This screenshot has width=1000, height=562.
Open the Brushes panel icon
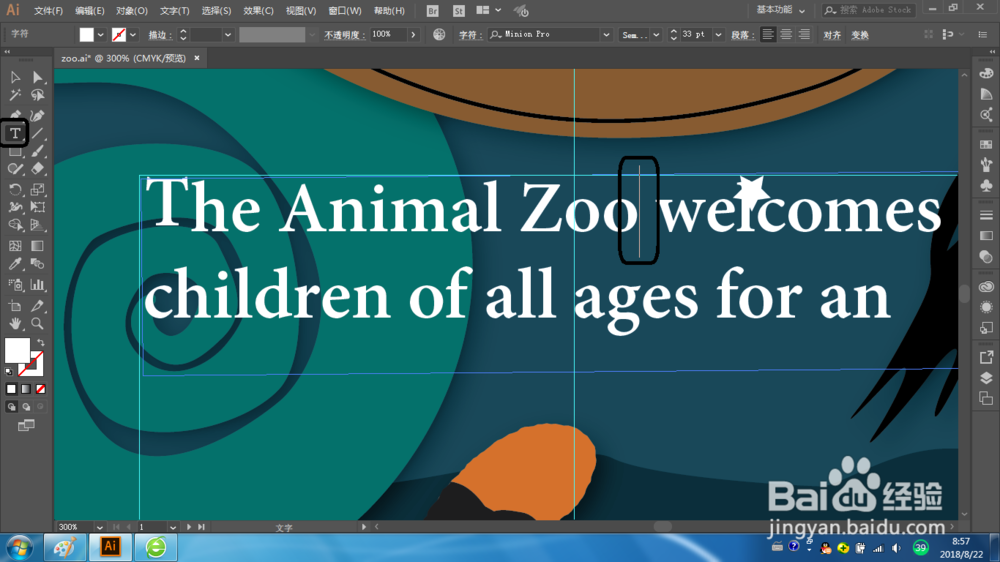(986, 165)
